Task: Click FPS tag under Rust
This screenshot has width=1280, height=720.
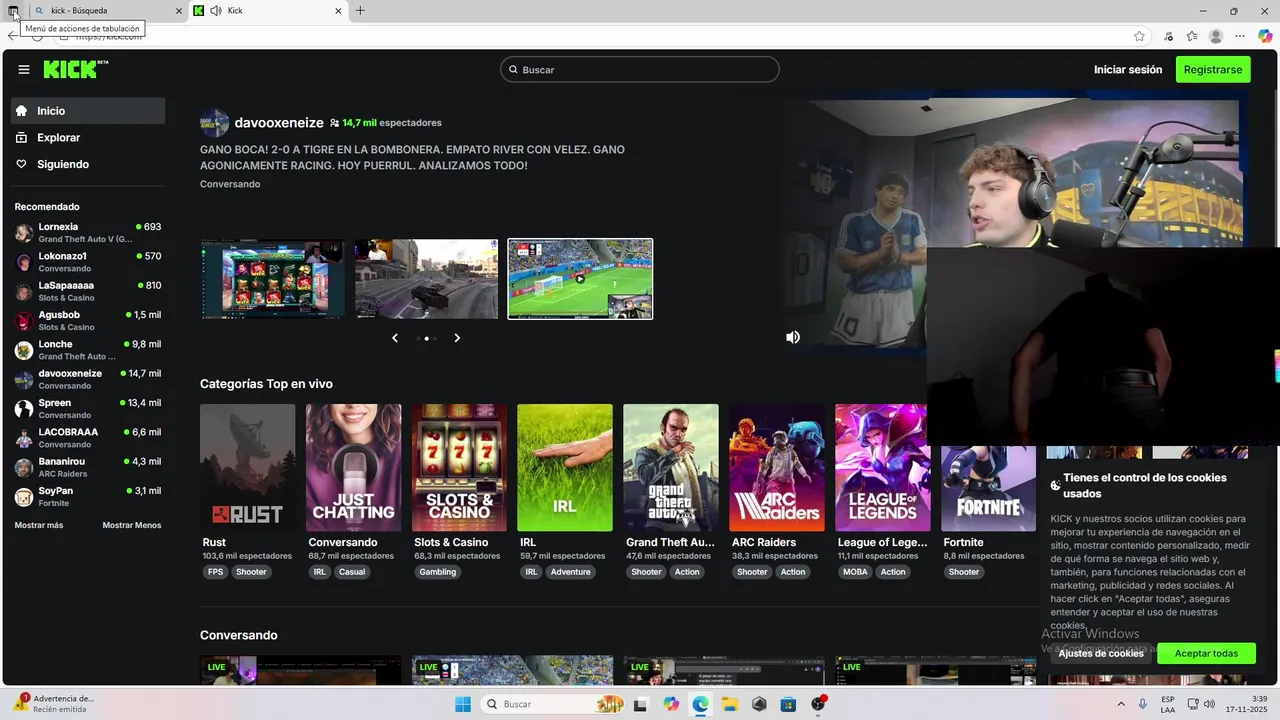Action: [215, 572]
